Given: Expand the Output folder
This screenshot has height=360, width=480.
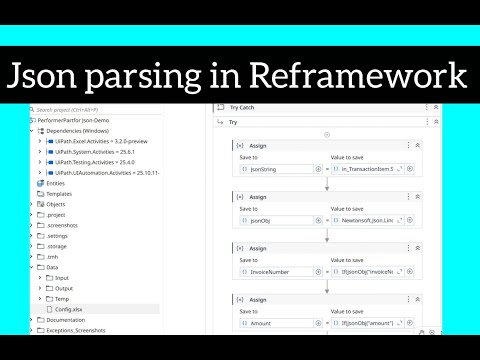Looking at the screenshot, I should click(x=40, y=288).
